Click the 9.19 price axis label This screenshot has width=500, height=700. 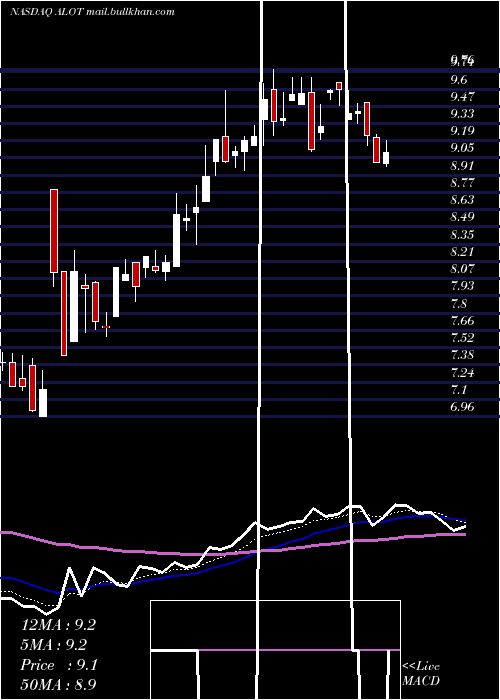(x=462, y=131)
